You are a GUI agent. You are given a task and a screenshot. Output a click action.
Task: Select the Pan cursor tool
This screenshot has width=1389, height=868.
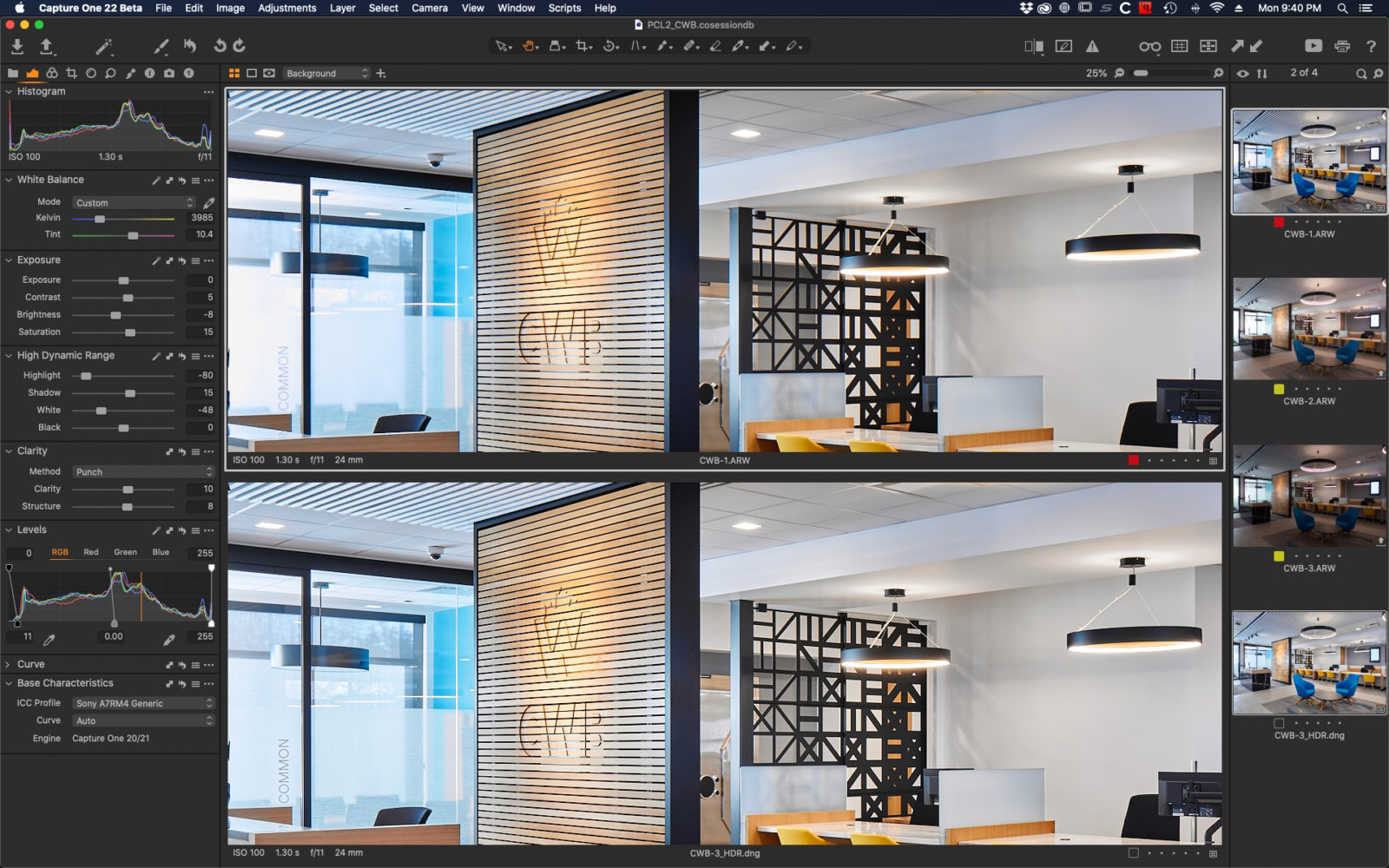tap(528, 45)
